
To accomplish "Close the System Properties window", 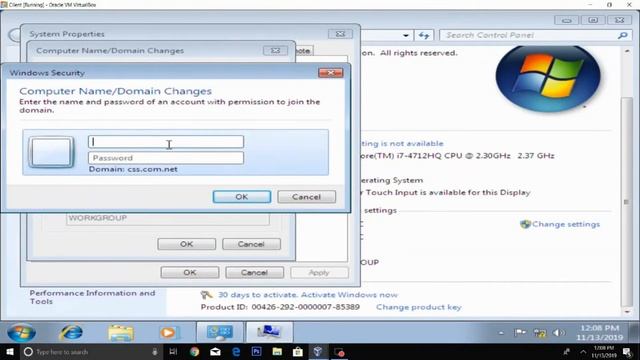I will (340, 34).
